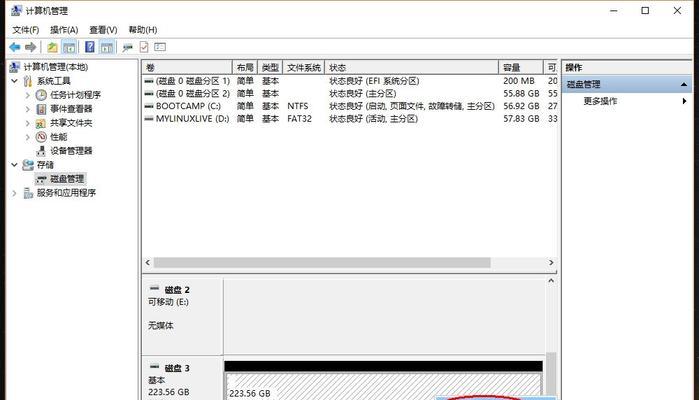Click the disk settings toolbar icon
Screen dimensions: 699x400
(127, 47)
